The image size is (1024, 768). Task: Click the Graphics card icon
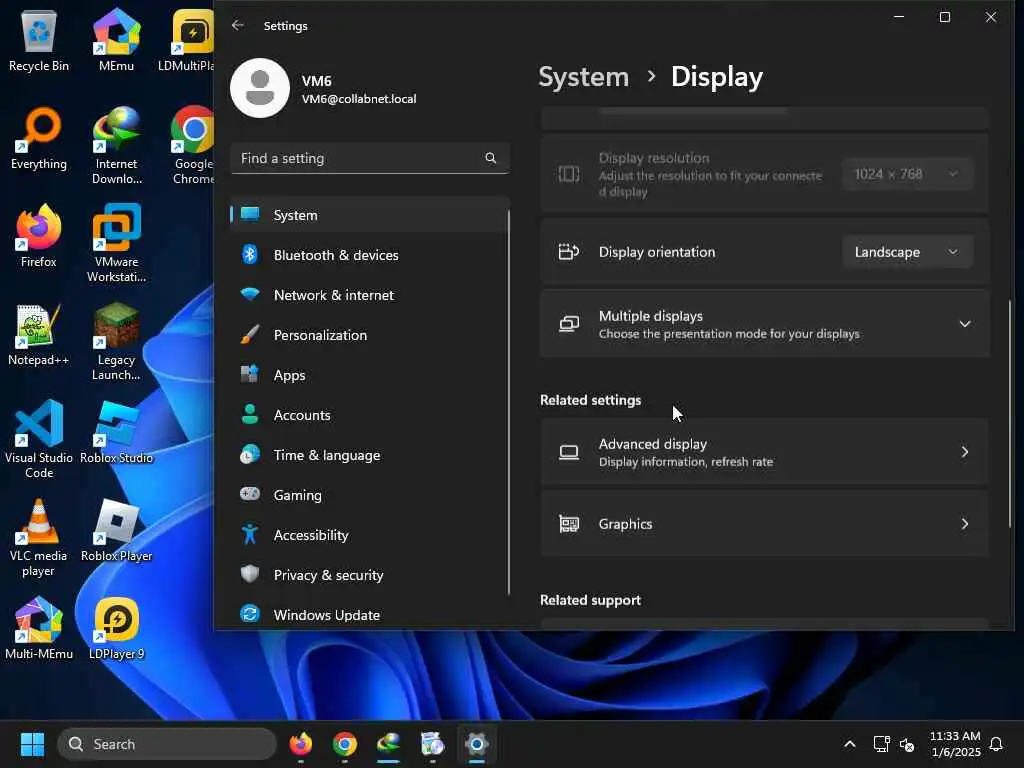point(569,524)
